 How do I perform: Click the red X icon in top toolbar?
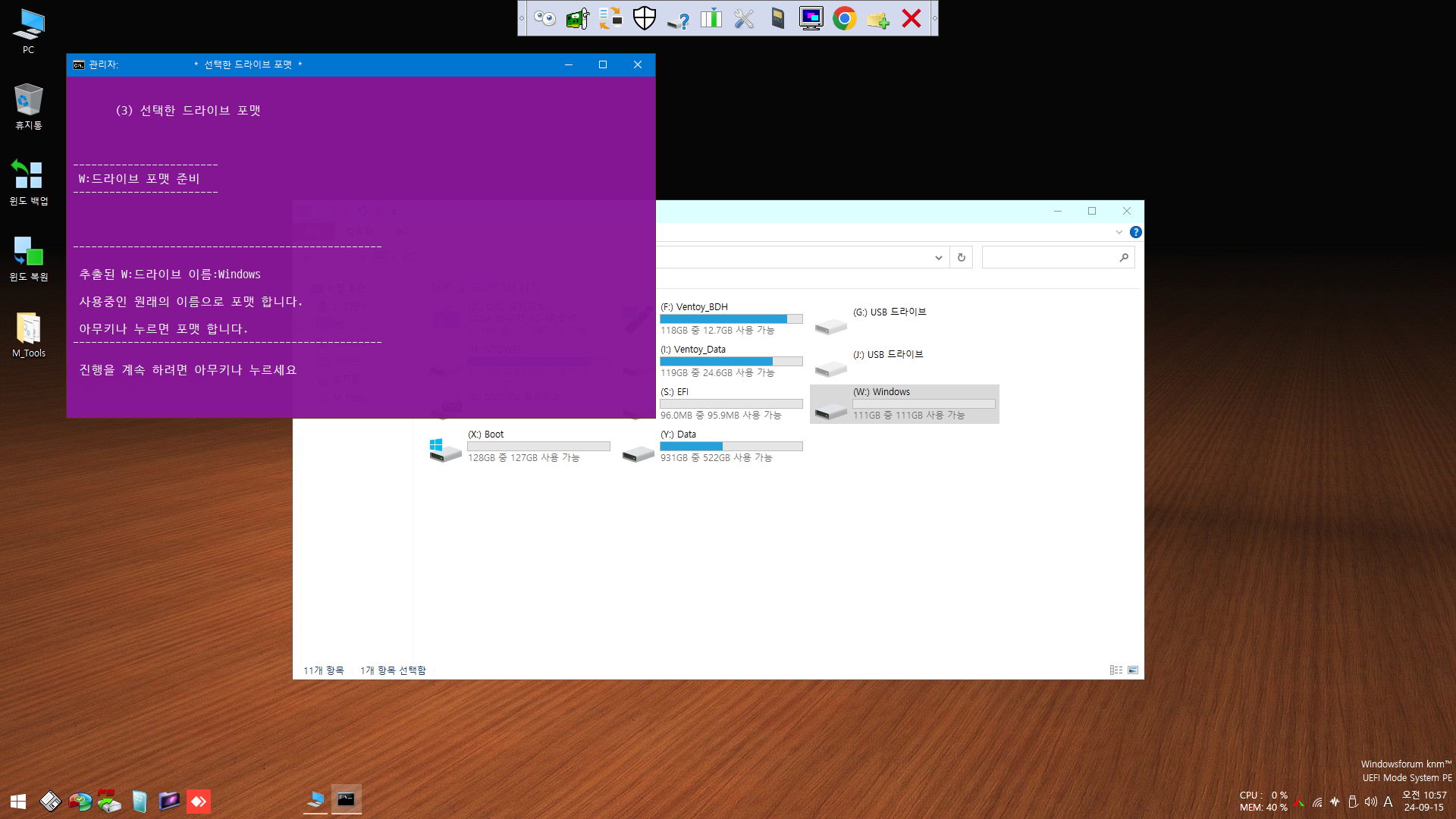(912, 18)
